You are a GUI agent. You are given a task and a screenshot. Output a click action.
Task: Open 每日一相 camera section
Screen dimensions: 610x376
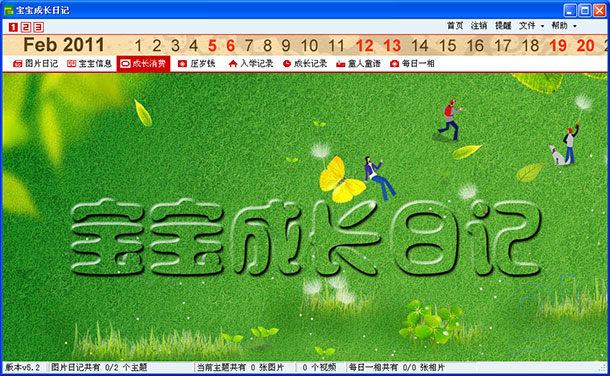pos(412,63)
